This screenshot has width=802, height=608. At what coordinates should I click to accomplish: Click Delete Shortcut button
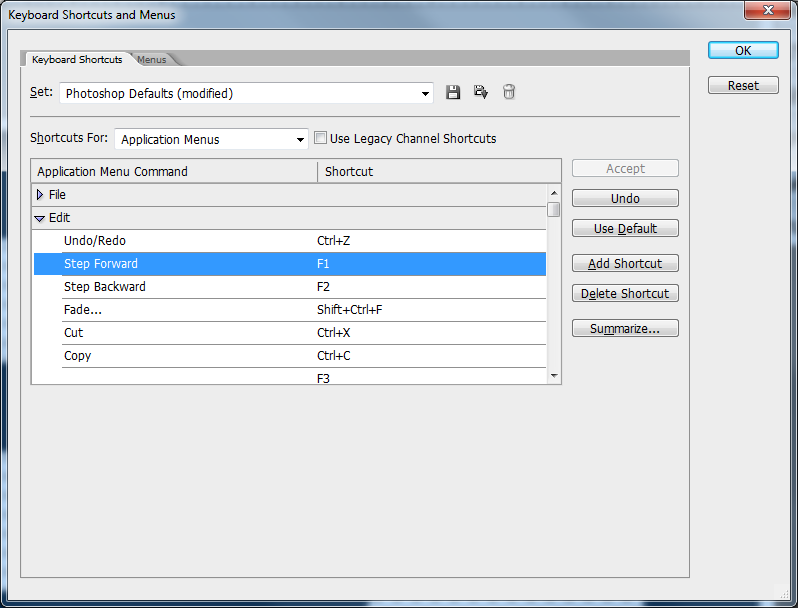(625, 294)
